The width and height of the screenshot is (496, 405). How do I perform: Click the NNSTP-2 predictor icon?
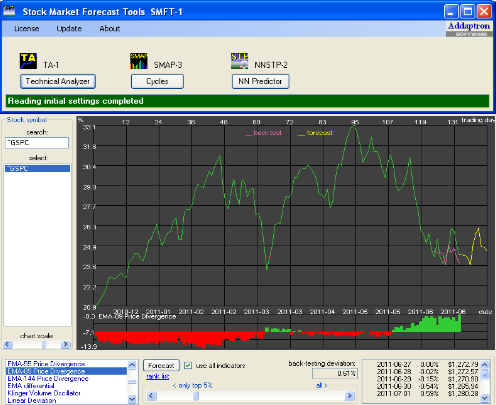(x=240, y=61)
